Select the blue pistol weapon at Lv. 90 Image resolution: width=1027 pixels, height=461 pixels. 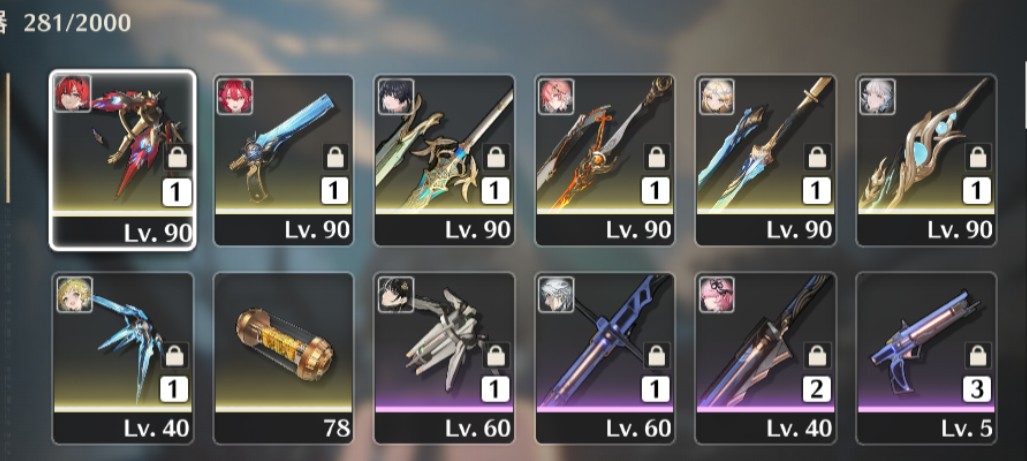(x=284, y=160)
